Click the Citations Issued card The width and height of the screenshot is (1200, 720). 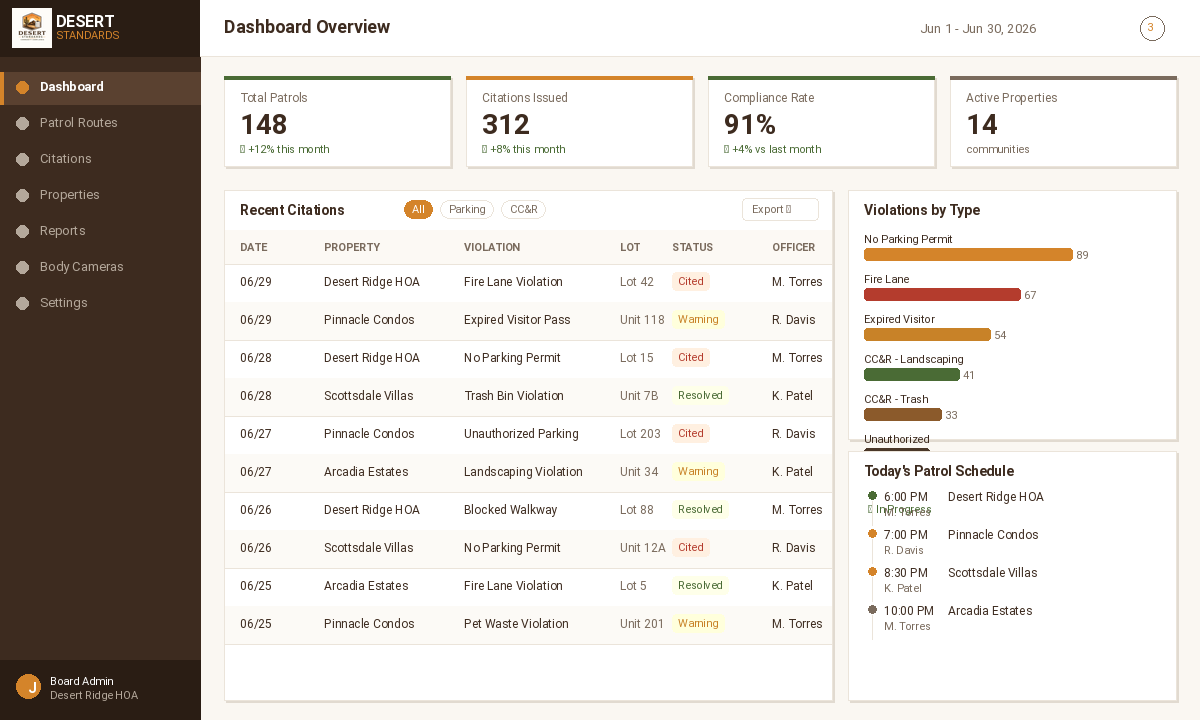(x=580, y=122)
